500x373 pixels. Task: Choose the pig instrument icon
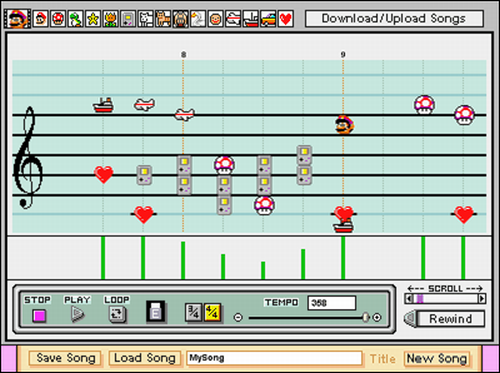point(180,18)
